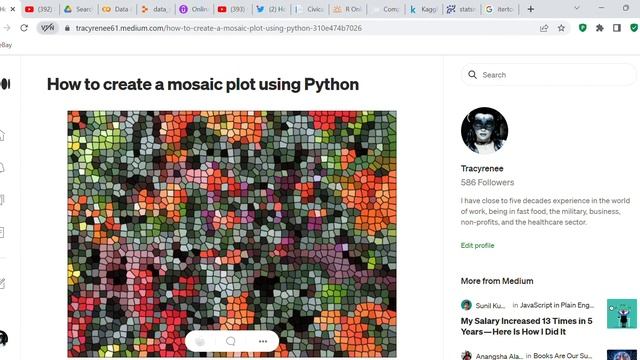The width and height of the screenshot is (640, 360).
Task: Open the Books Are Our Su... publication
Action: [x=563, y=356]
